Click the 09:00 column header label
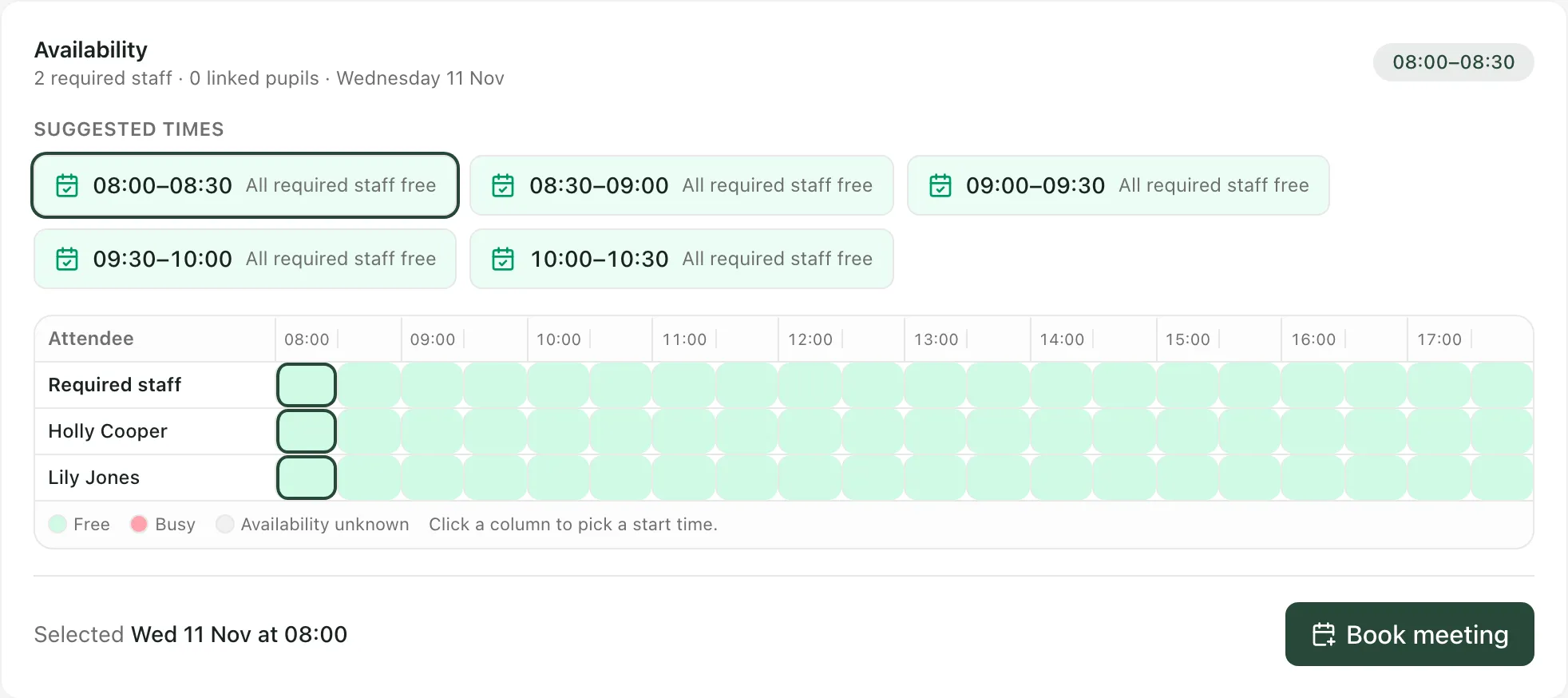1568x698 pixels. [x=433, y=339]
